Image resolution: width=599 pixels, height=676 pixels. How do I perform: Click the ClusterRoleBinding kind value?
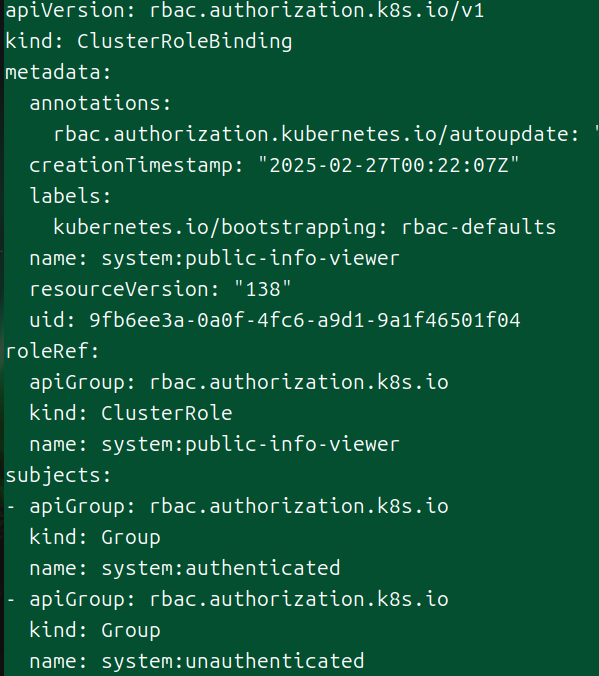(185, 42)
